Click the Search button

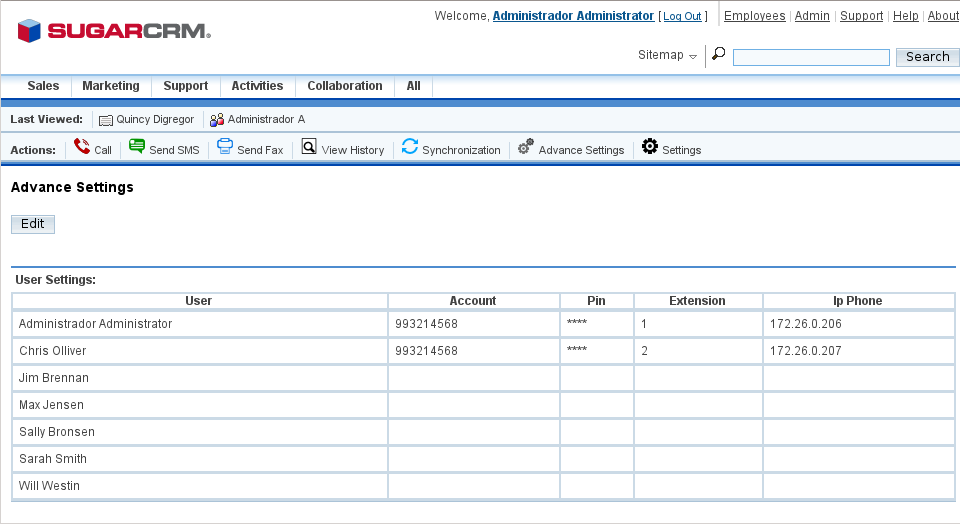coord(927,57)
